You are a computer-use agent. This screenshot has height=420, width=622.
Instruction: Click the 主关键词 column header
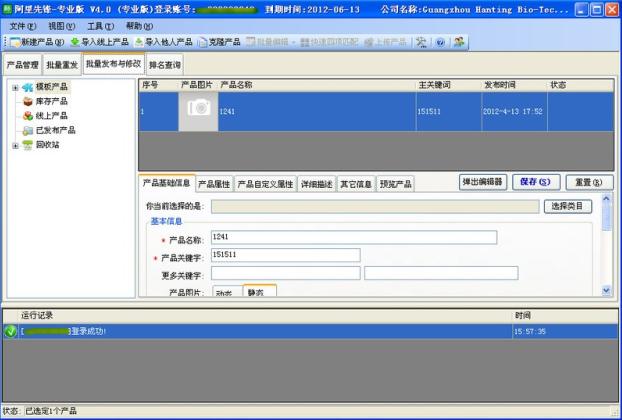(x=449, y=85)
